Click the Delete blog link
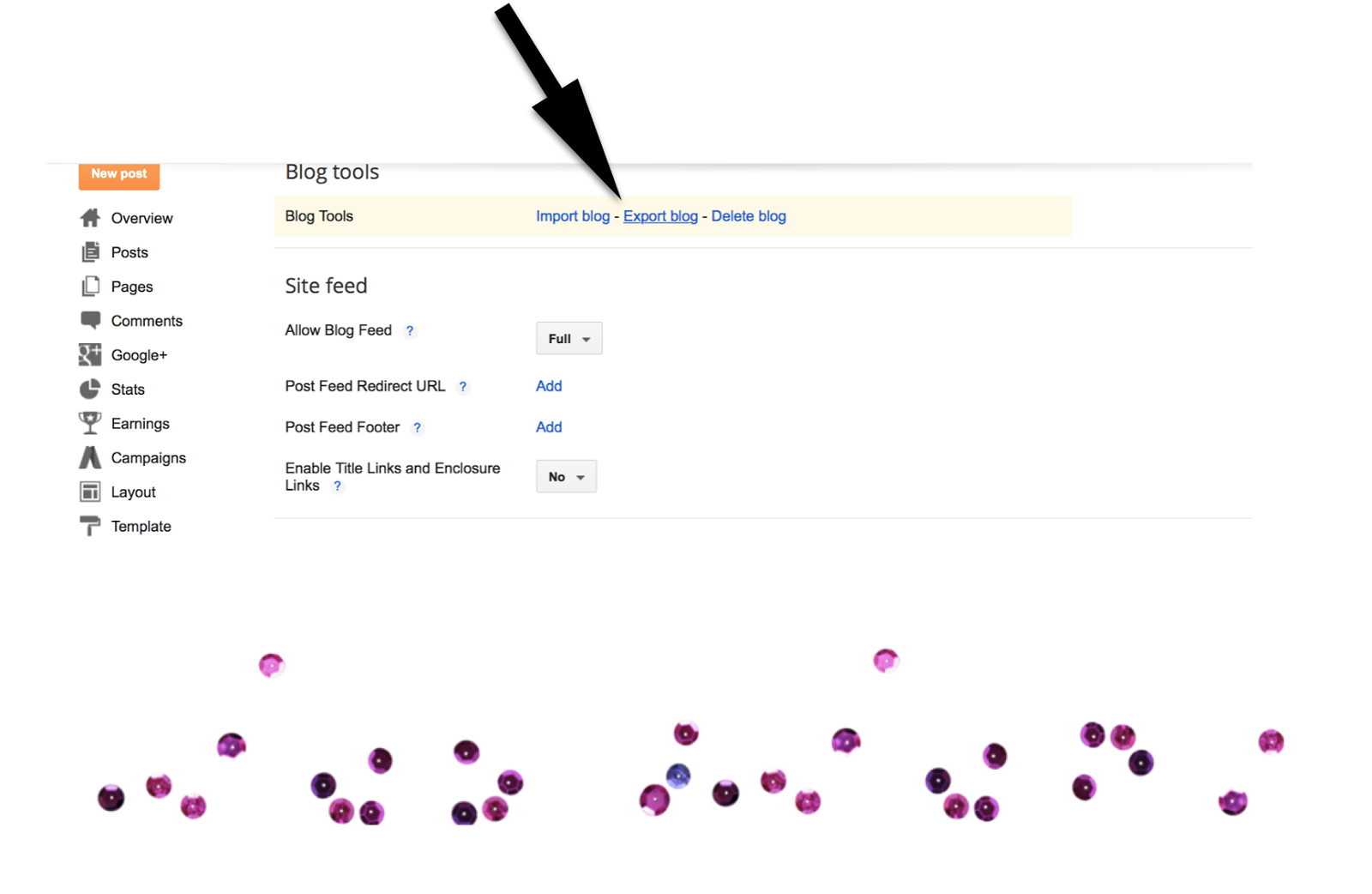 (749, 216)
